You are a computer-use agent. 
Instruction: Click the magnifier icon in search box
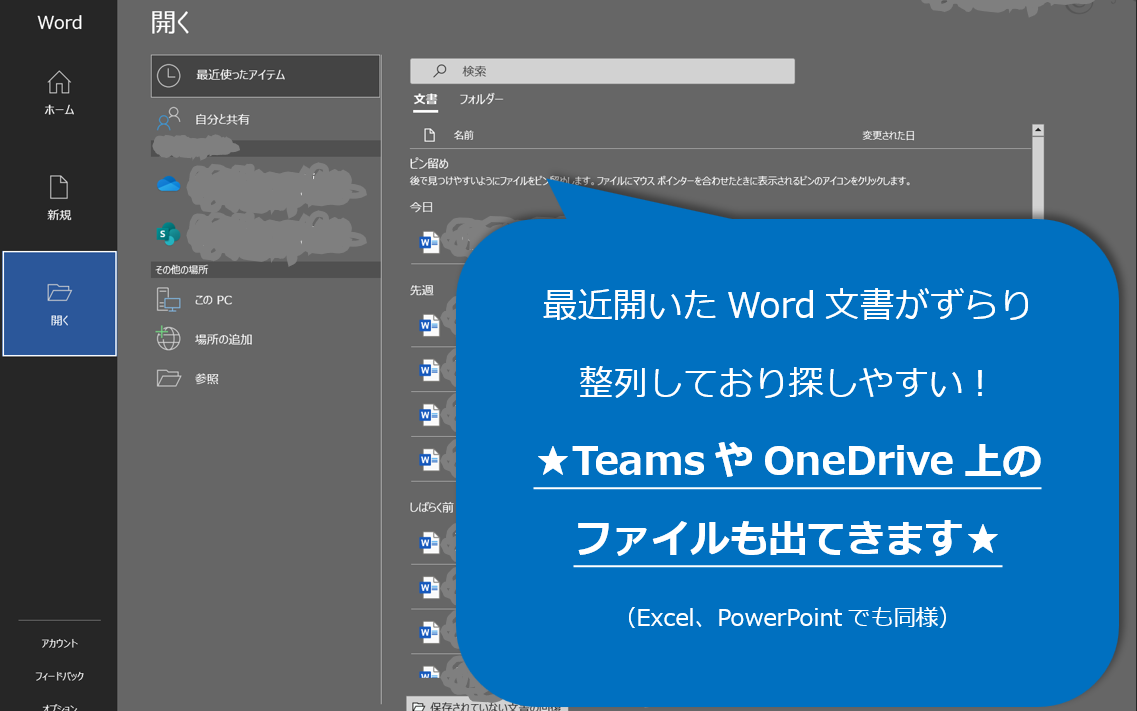(439, 71)
